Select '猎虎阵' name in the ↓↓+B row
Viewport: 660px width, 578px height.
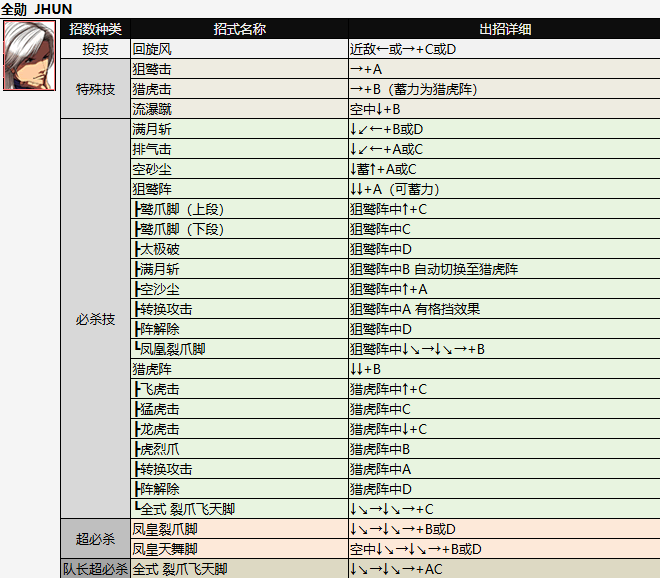pos(152,369)
